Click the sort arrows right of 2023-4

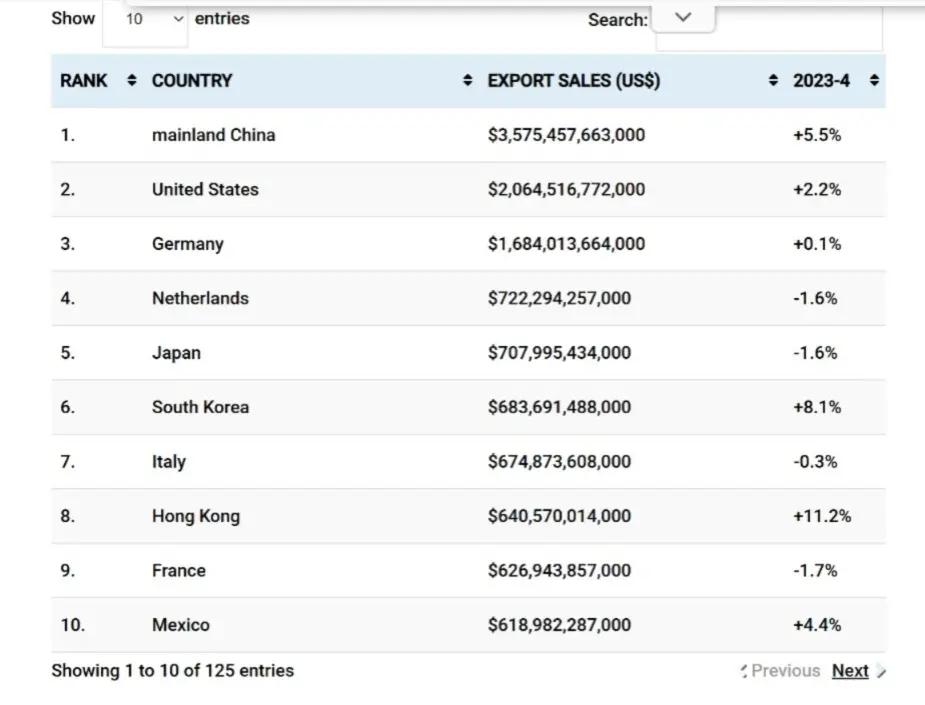pos(874,81)
